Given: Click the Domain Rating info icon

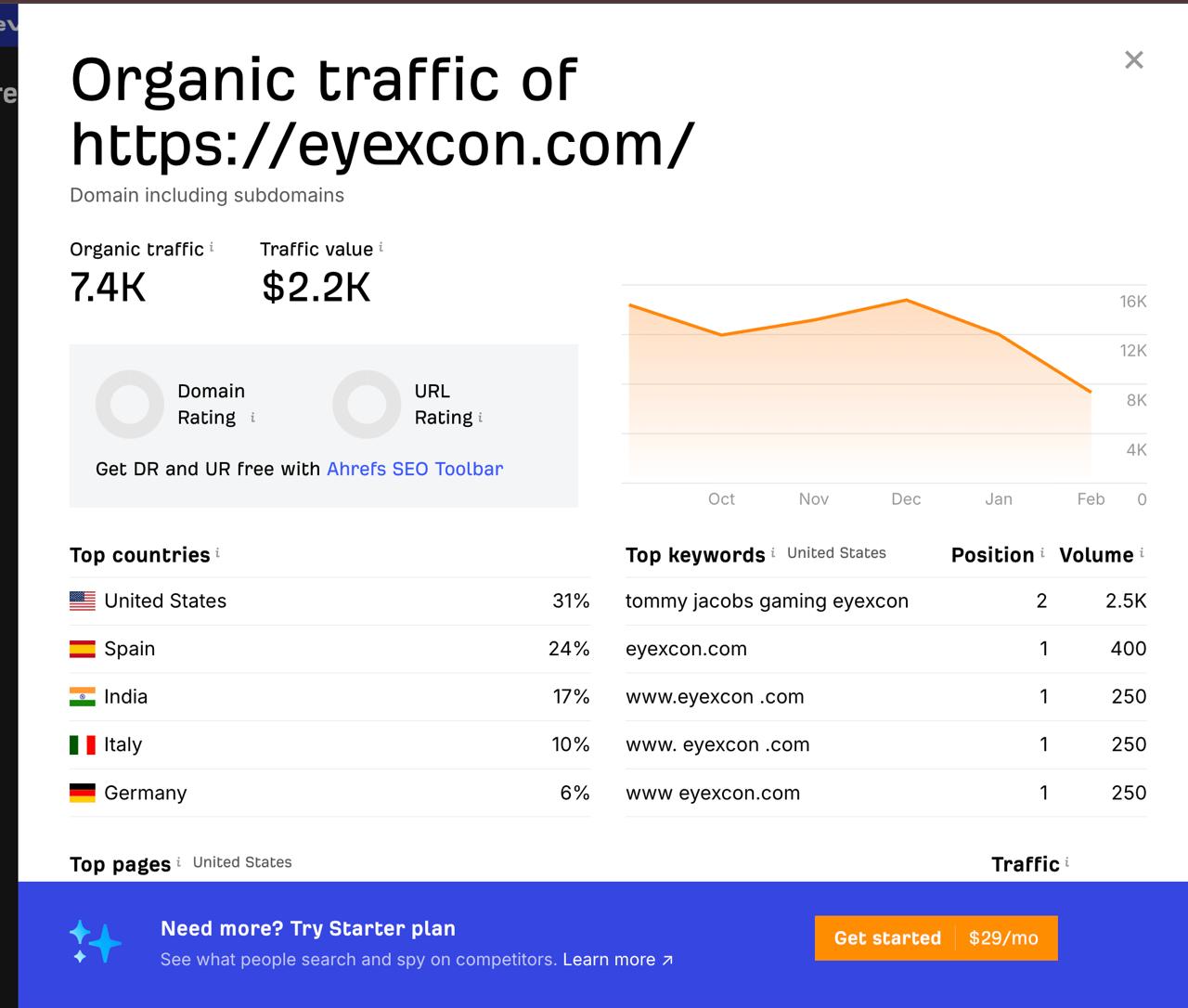Looking at the screenshot, I should [252, 418].
